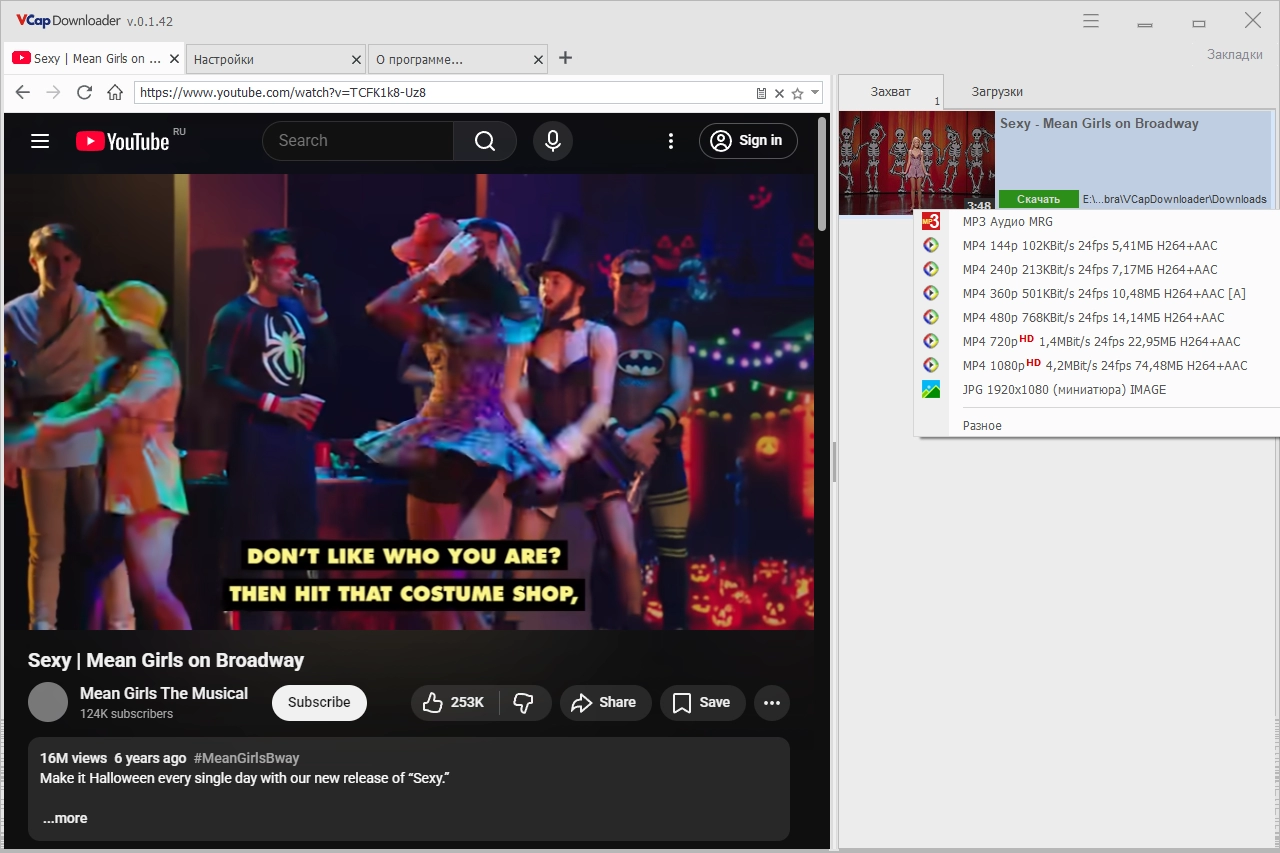Choose MP4 720p HD 22,95МБ format
This screenshot has height=853, width=1280.
pyautogui.click(x=1097, y=342)
